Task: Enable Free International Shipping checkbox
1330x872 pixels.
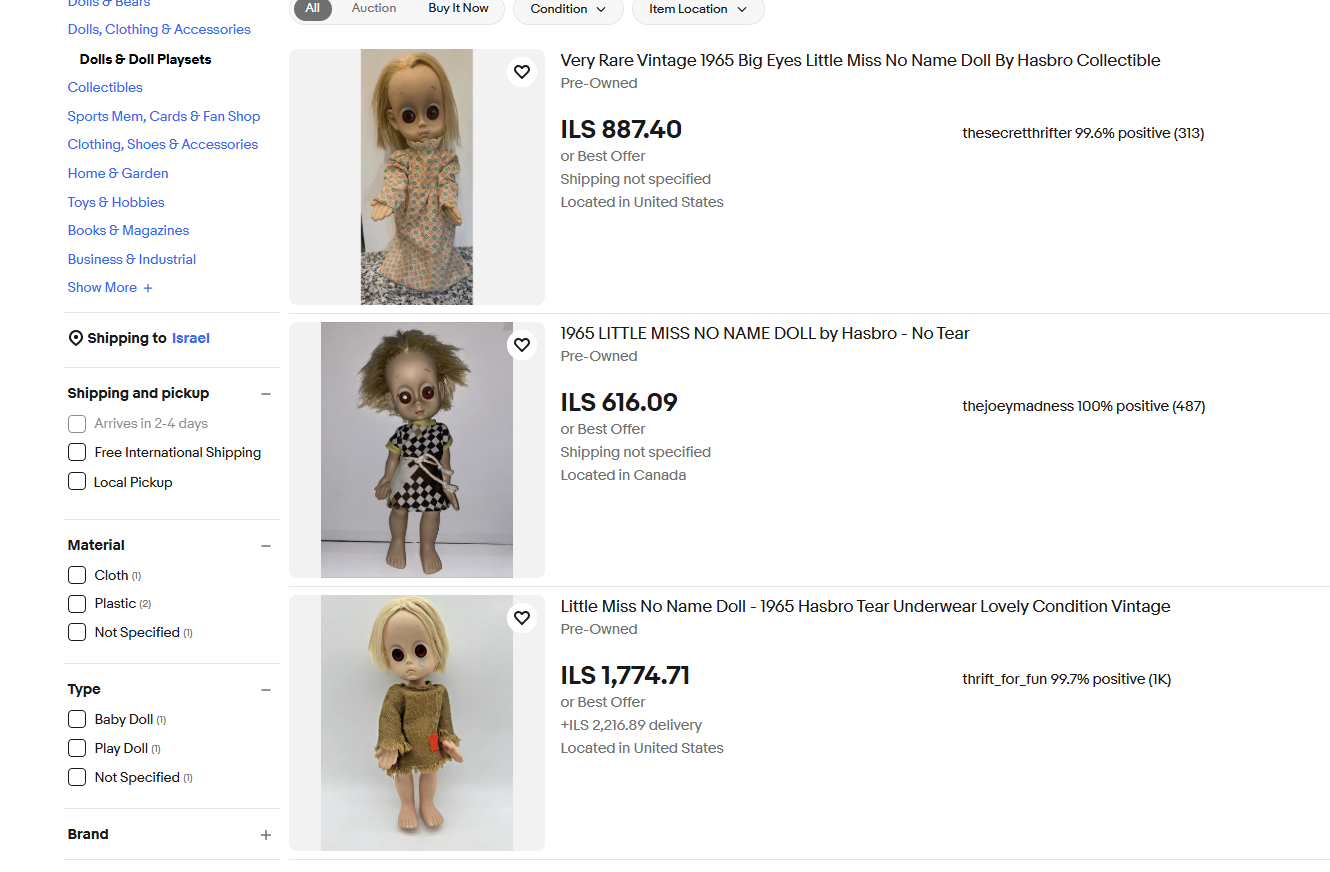Action: click(77, 453)
